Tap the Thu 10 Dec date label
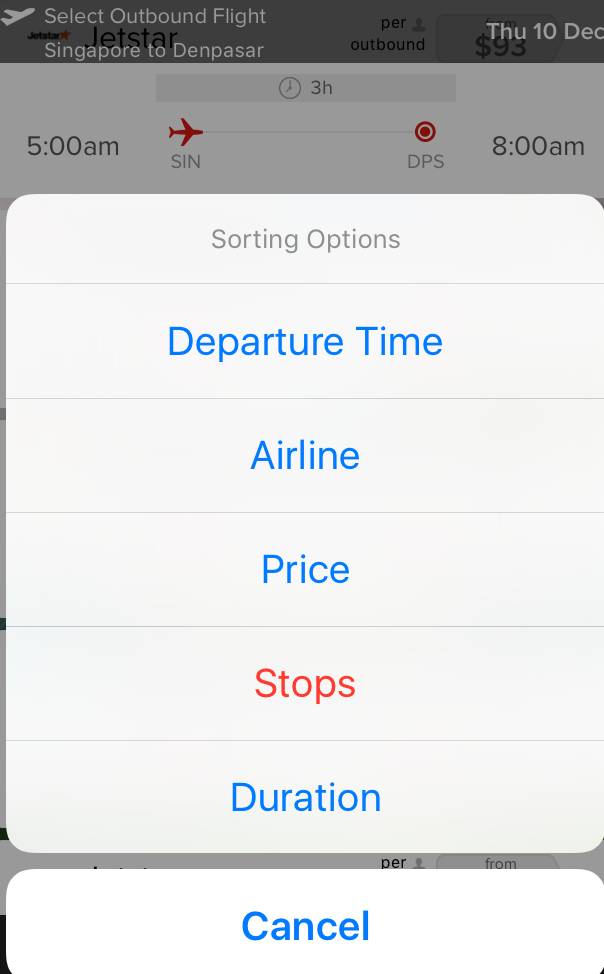This screenshot has height=974, width=604. click(545, 31)
